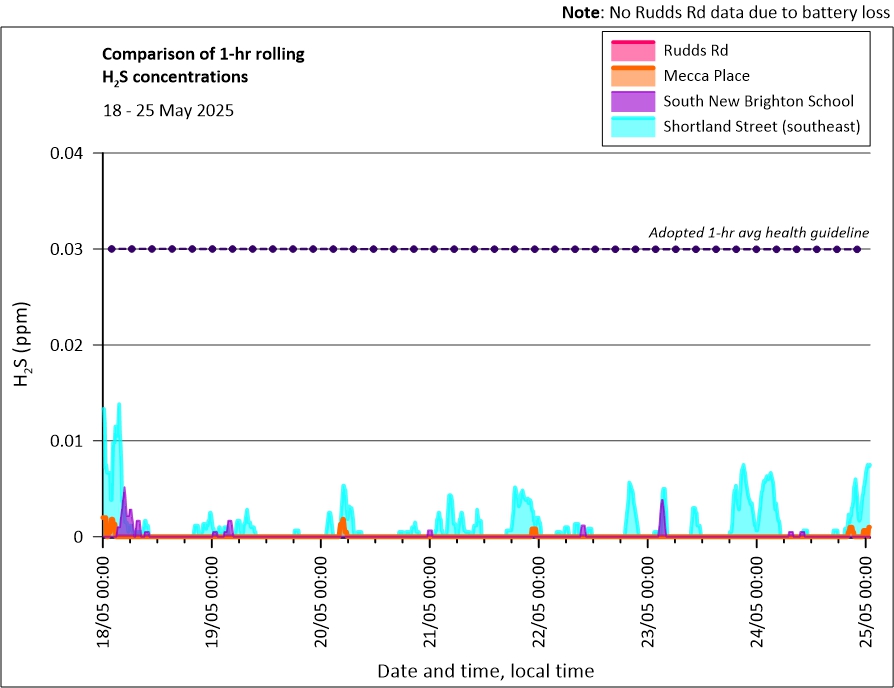The image size is (894, 688).
Task: Select the South New Brighton School legend label
Action: (758, 101)
